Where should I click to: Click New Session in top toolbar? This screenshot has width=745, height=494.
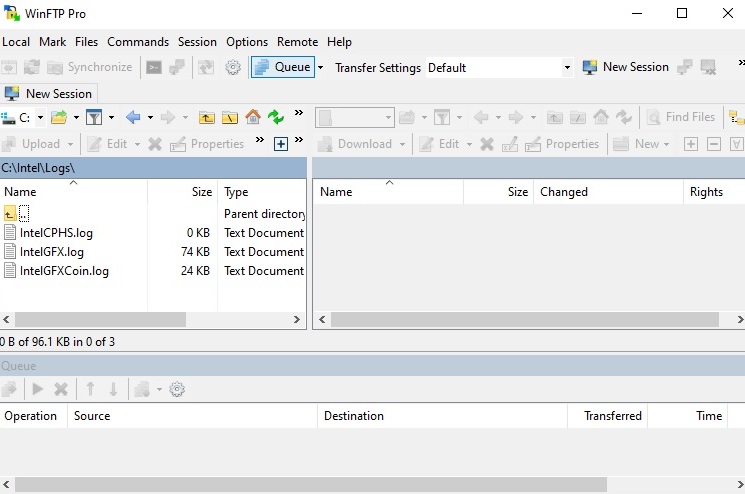click(626, 67)
